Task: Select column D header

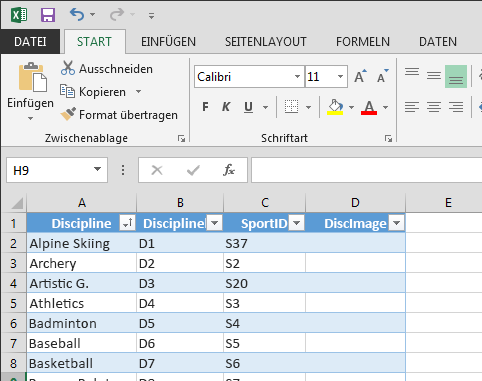Action: (x=355, y=202)
